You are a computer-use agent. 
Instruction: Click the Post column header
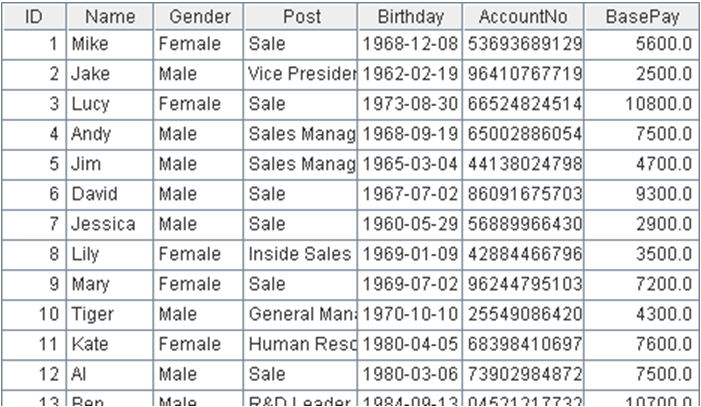coord(301,17)
